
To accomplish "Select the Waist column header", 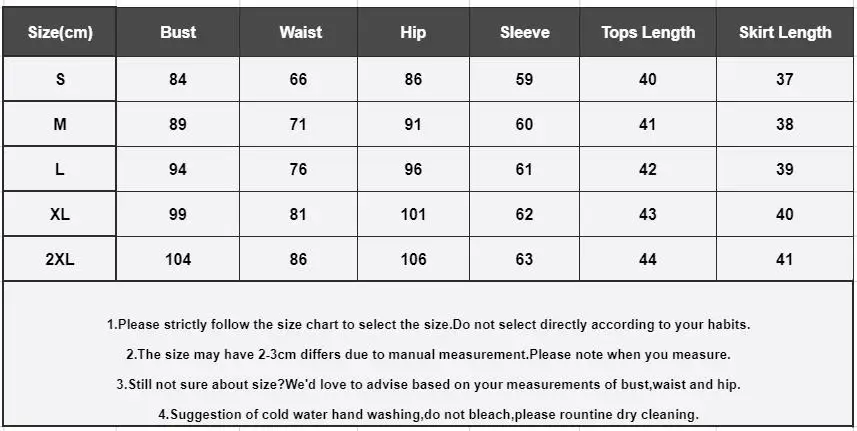I will click(298, 32).
